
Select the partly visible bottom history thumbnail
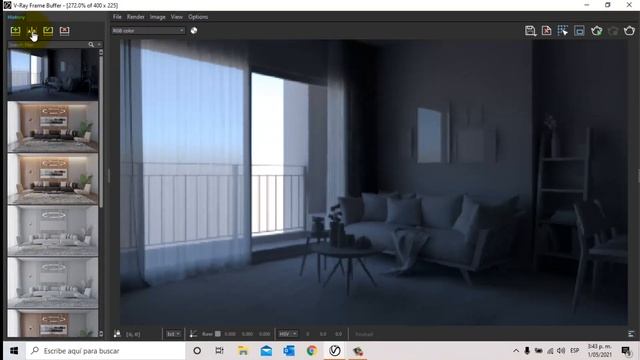point(53,323)
